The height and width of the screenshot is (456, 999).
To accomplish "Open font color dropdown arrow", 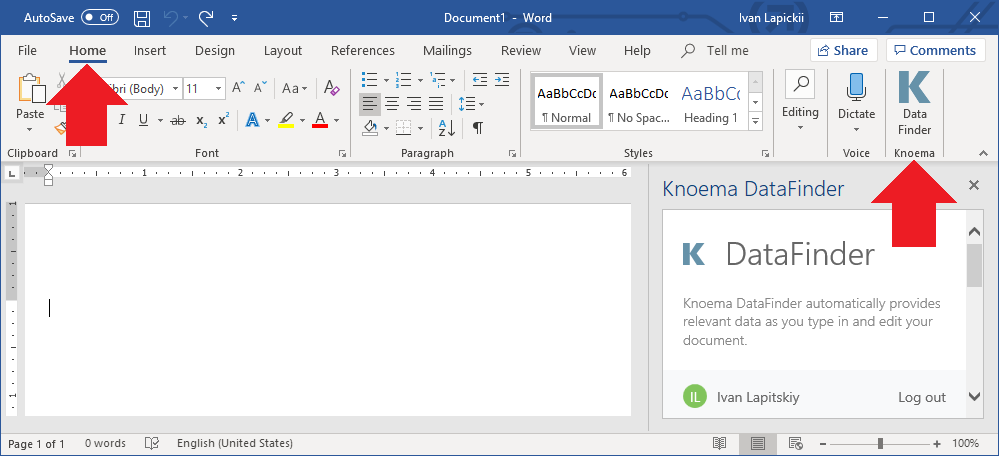I will coord(336,120).
